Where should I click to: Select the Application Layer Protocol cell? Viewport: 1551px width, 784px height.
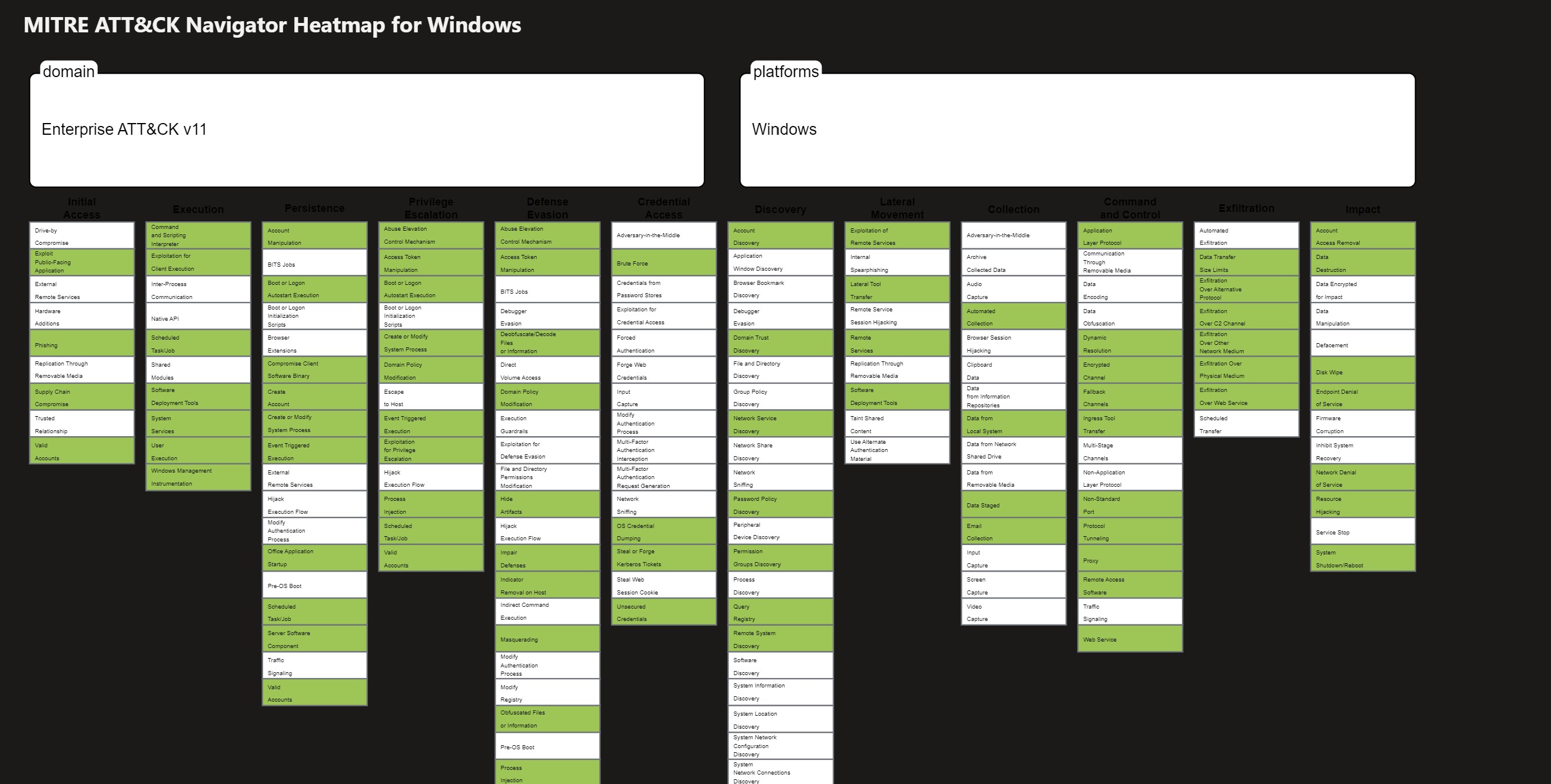[x=1130, y=235]
